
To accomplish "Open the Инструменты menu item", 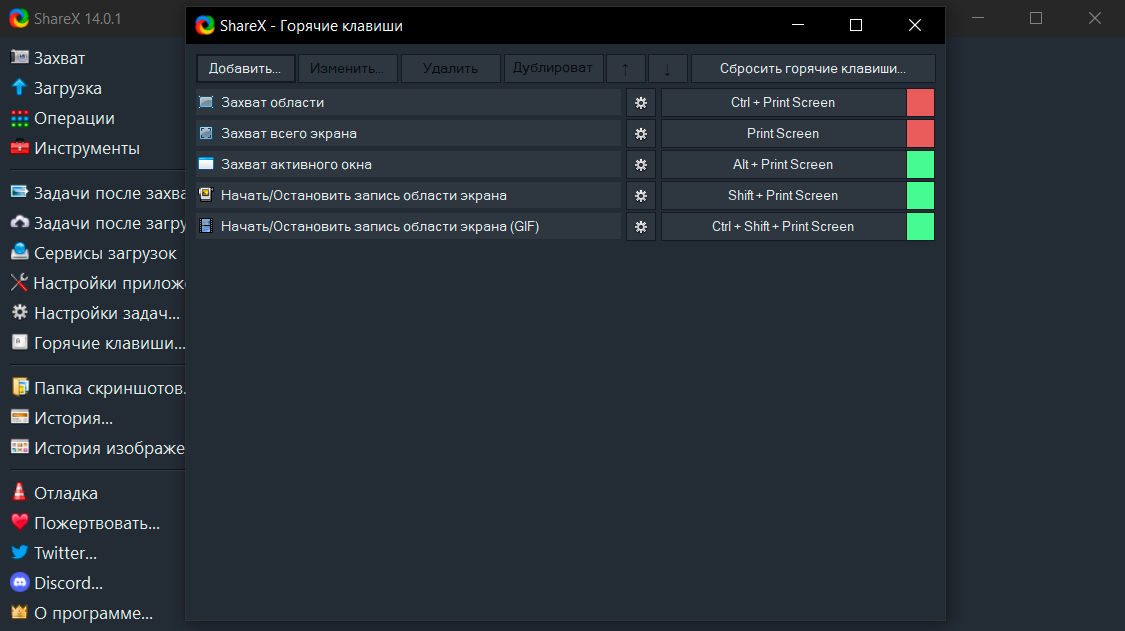I will 87,149.
